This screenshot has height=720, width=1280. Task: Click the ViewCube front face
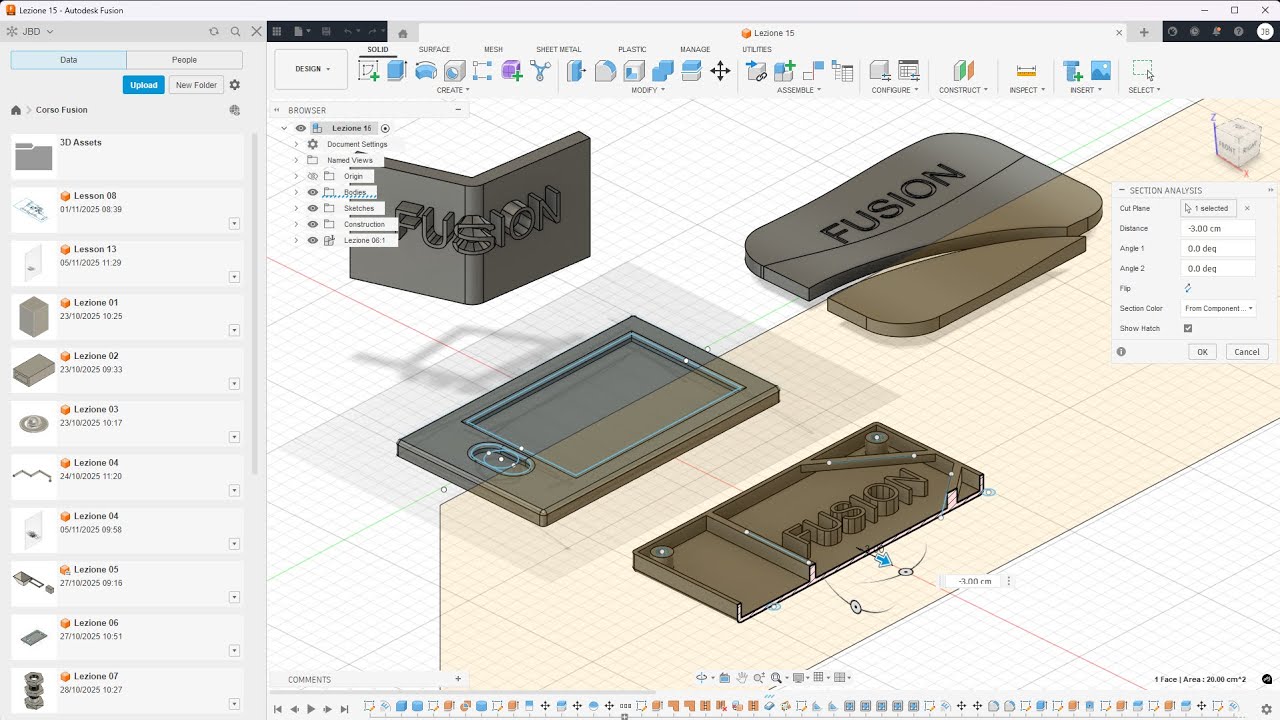pyautogui.click(x=1227, y=147)
